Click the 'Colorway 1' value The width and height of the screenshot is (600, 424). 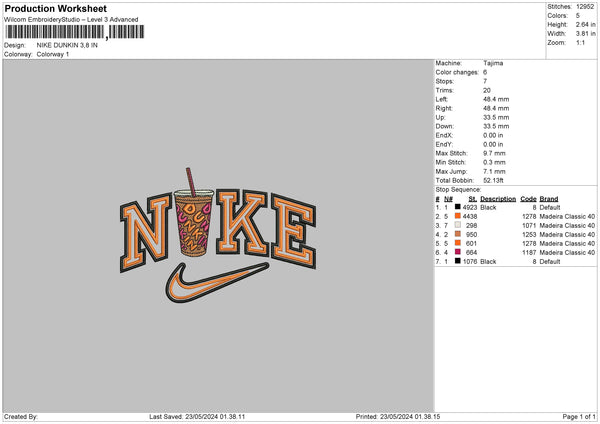53,54
